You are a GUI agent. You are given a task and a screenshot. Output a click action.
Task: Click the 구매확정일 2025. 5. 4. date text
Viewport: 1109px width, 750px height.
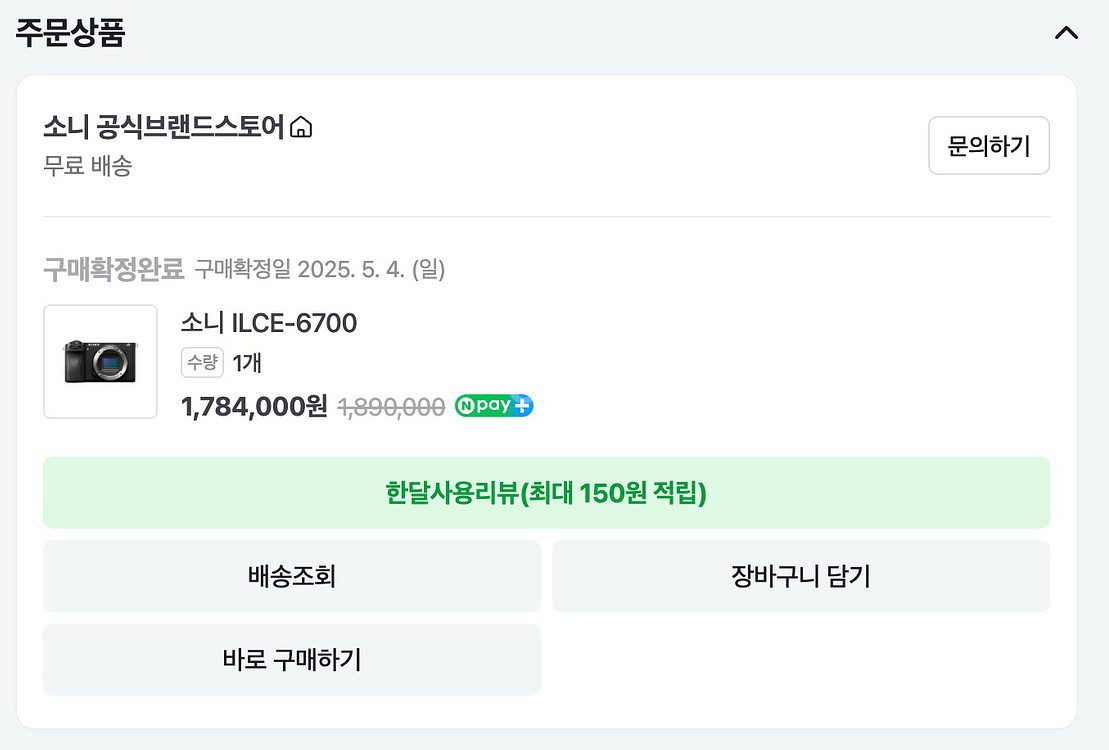tap(320, 270)
